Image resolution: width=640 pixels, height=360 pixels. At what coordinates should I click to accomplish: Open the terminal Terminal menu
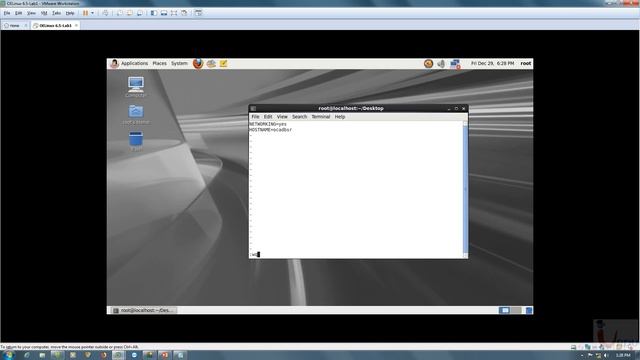pyautogui.click(x=320, y=117)
